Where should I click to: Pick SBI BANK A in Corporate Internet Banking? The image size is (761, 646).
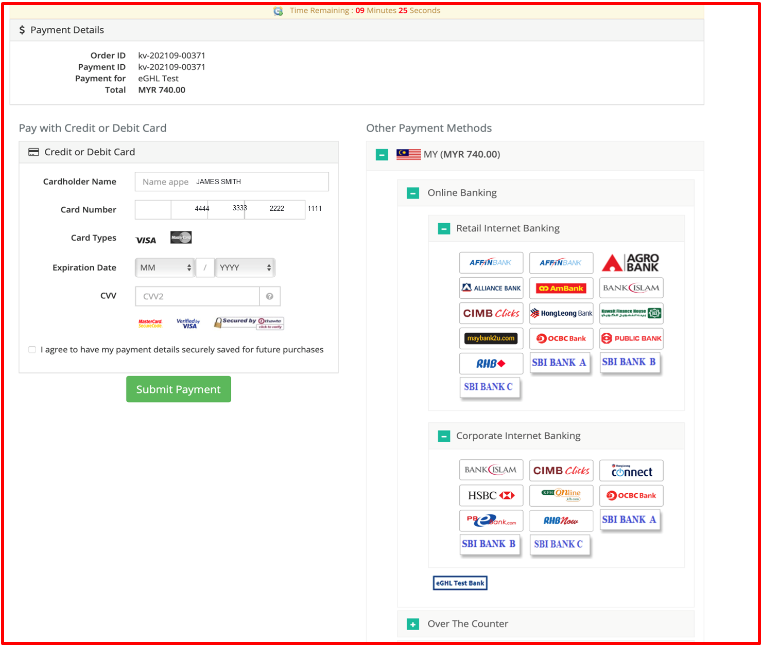pos(629,520)
